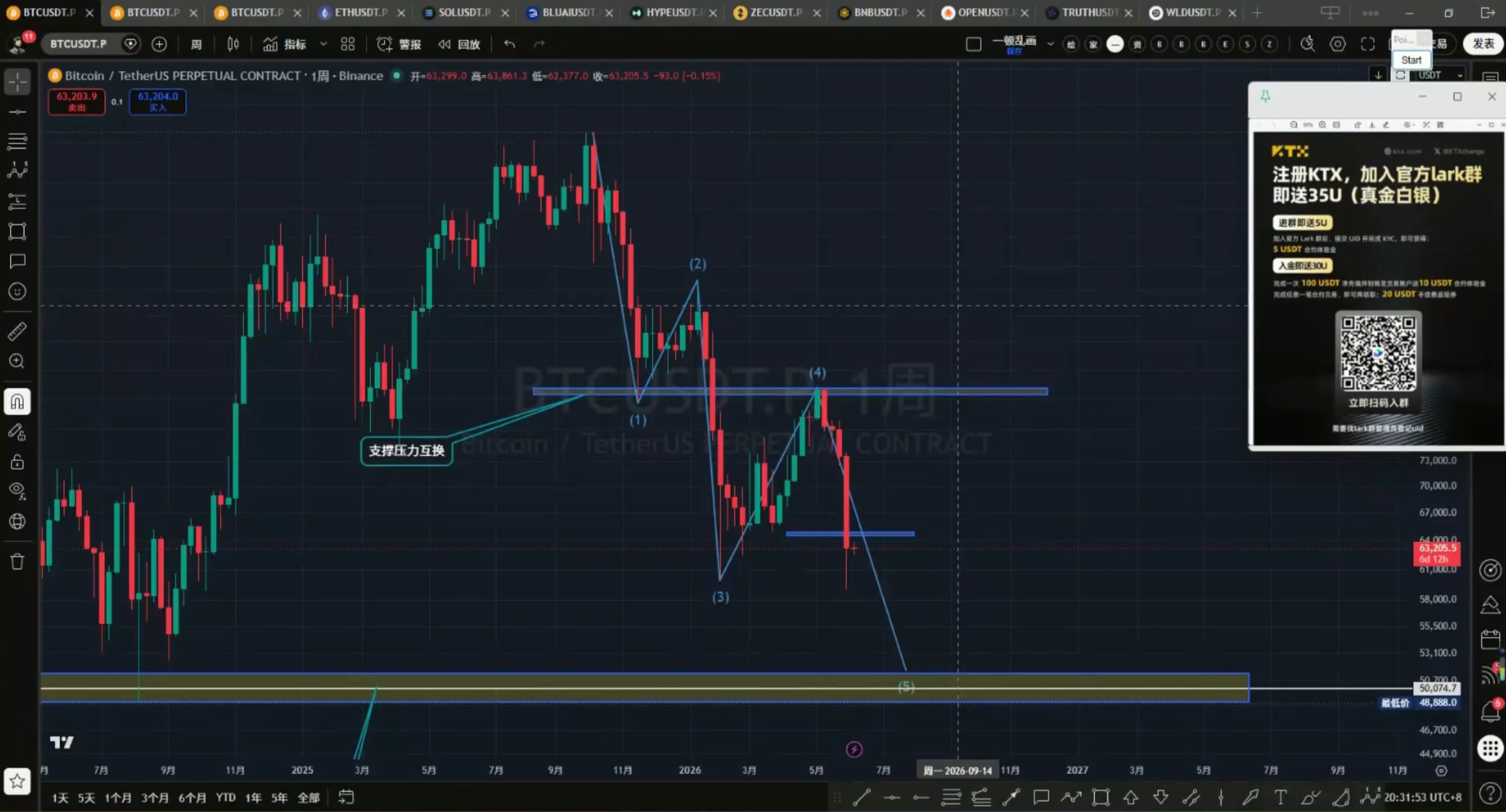Click the Start button in popup
This screenshot has height=812, width=1506.
1411,60
